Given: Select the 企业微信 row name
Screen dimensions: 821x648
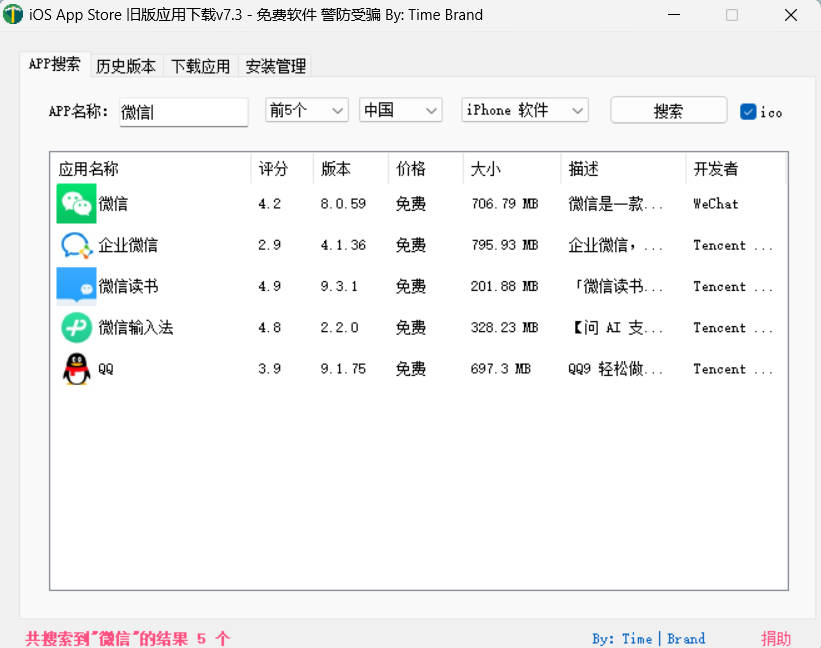Looking at the screenshot, I should click(x=128, y=245).
